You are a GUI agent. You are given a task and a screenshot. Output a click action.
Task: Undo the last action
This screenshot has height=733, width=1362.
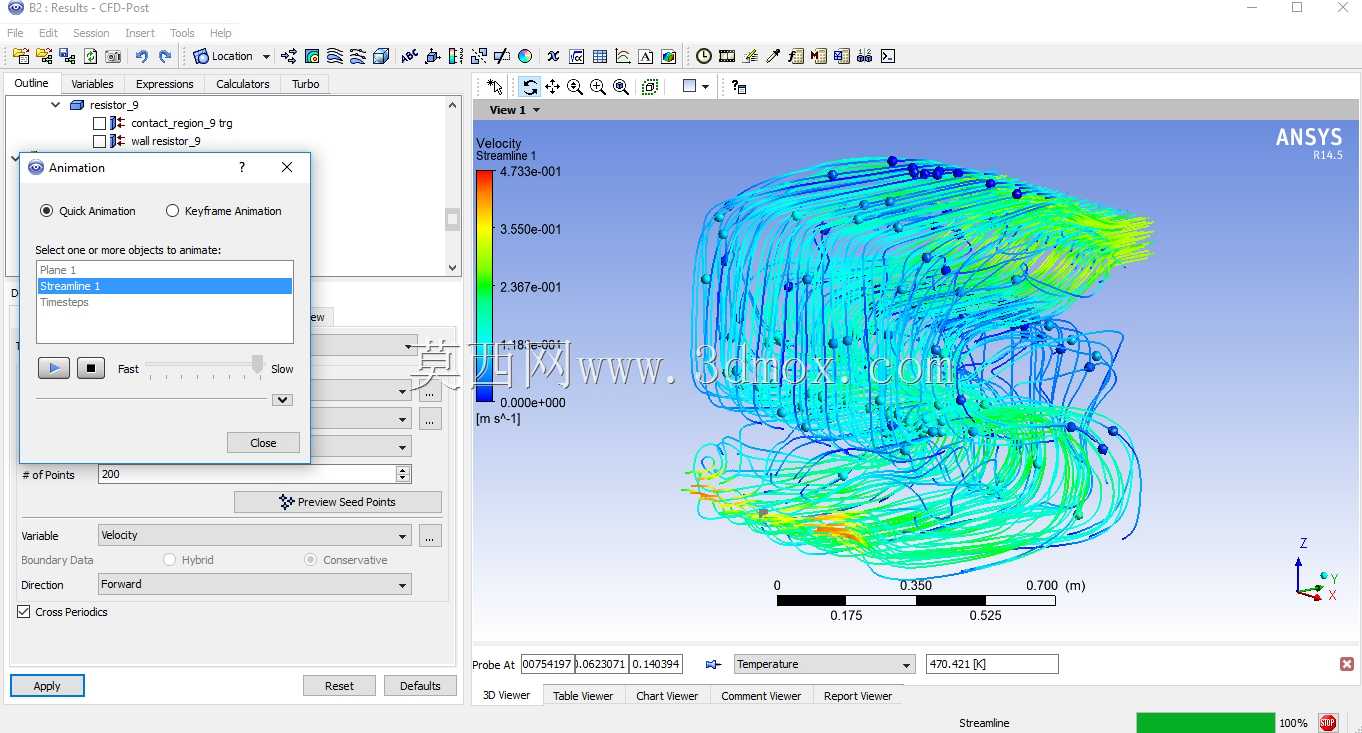click(x=141, y=56)
